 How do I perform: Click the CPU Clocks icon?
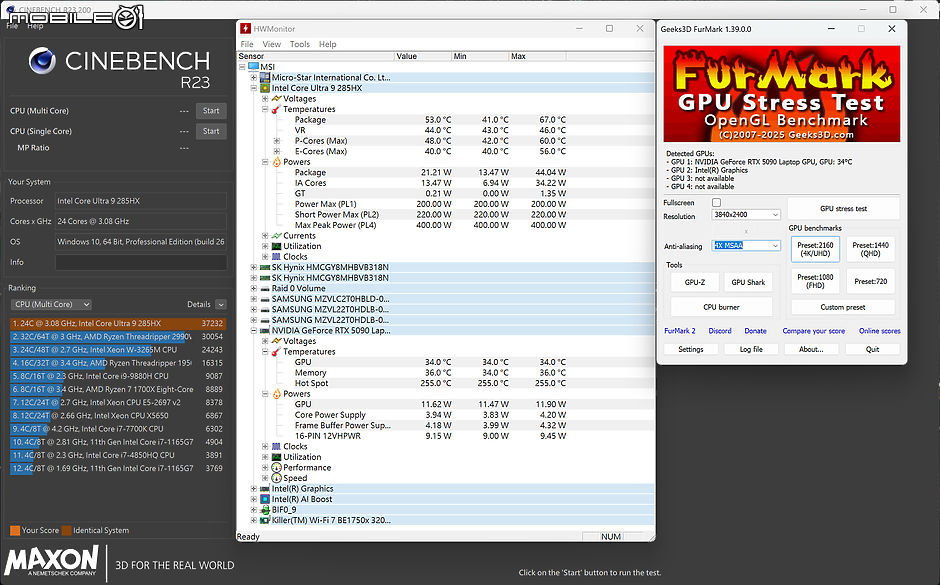point(276,257)
